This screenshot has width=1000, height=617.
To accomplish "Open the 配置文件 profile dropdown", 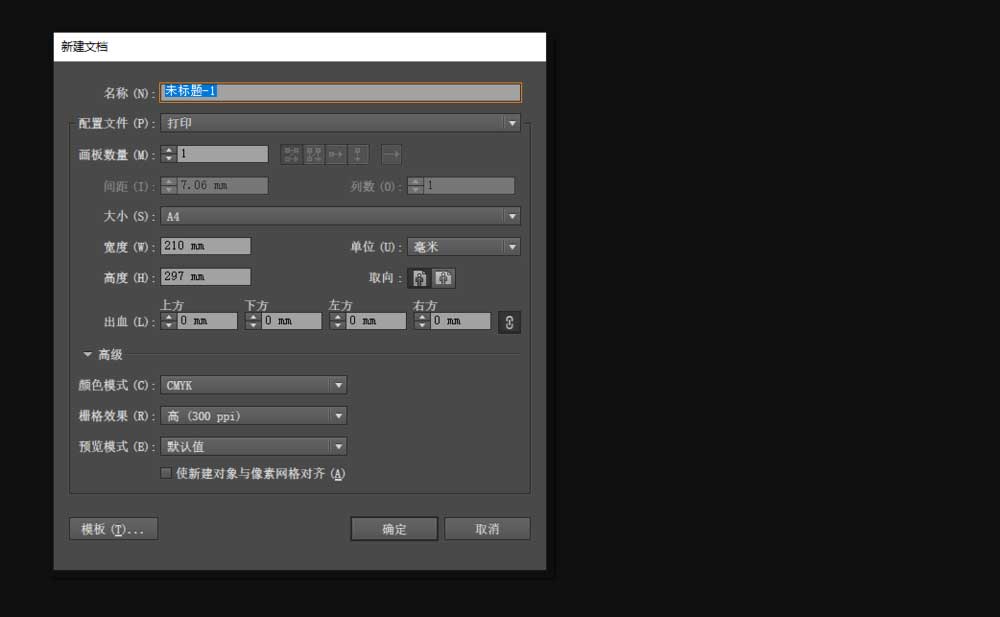I will [x=340, y=123].
